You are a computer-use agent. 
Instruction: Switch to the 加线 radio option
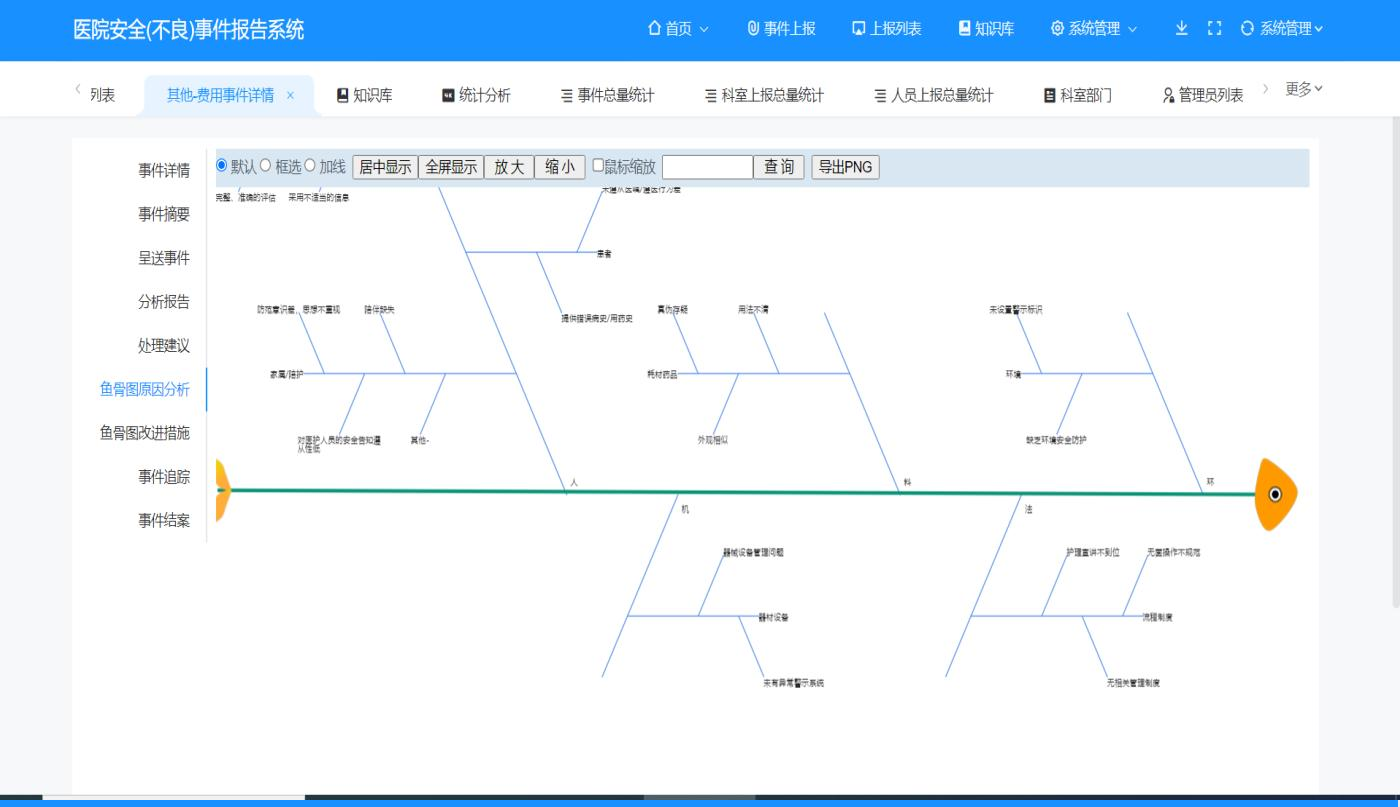tap(310, 167)
